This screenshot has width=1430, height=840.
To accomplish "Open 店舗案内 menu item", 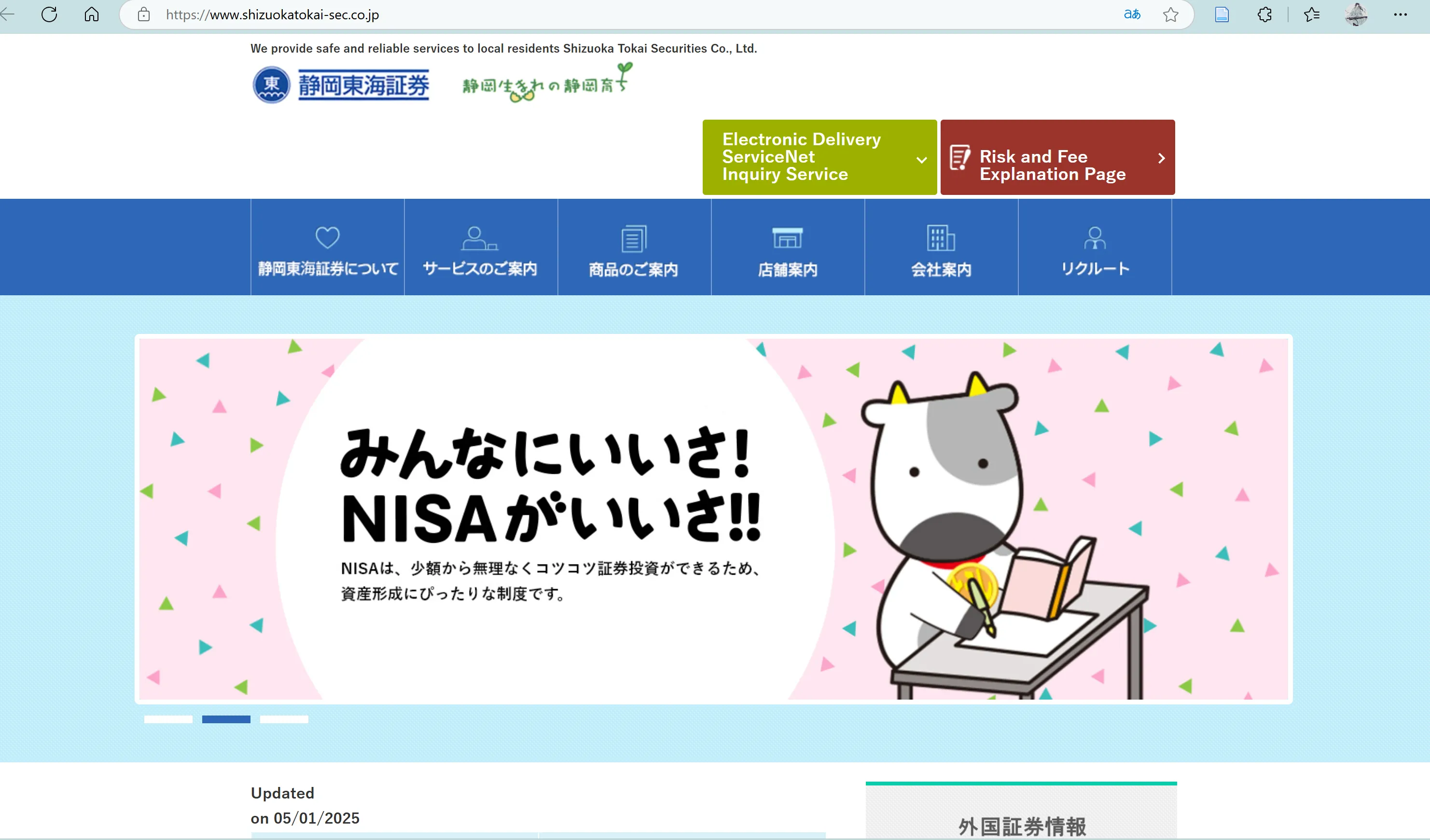I will [x=788, y=247].
